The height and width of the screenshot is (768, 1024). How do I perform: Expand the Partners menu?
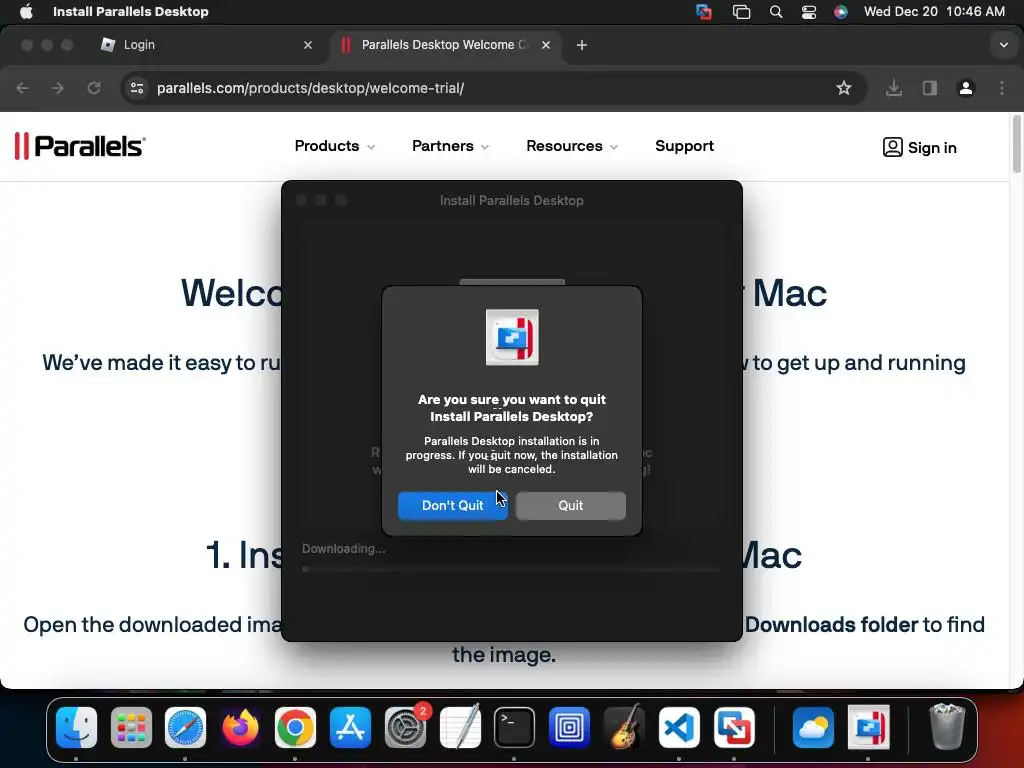(450, 146)
